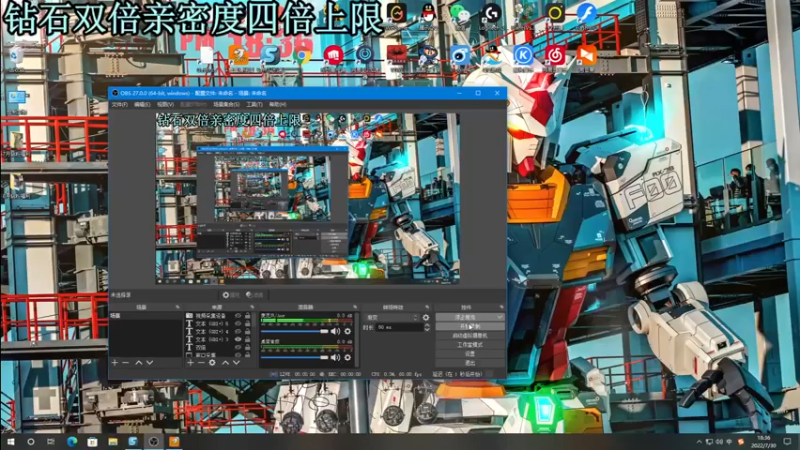This screenshot has height=450, width=800.
Task: Toggle lock on 文本 (GDI+) 5 source
Action: pos(247,324)
